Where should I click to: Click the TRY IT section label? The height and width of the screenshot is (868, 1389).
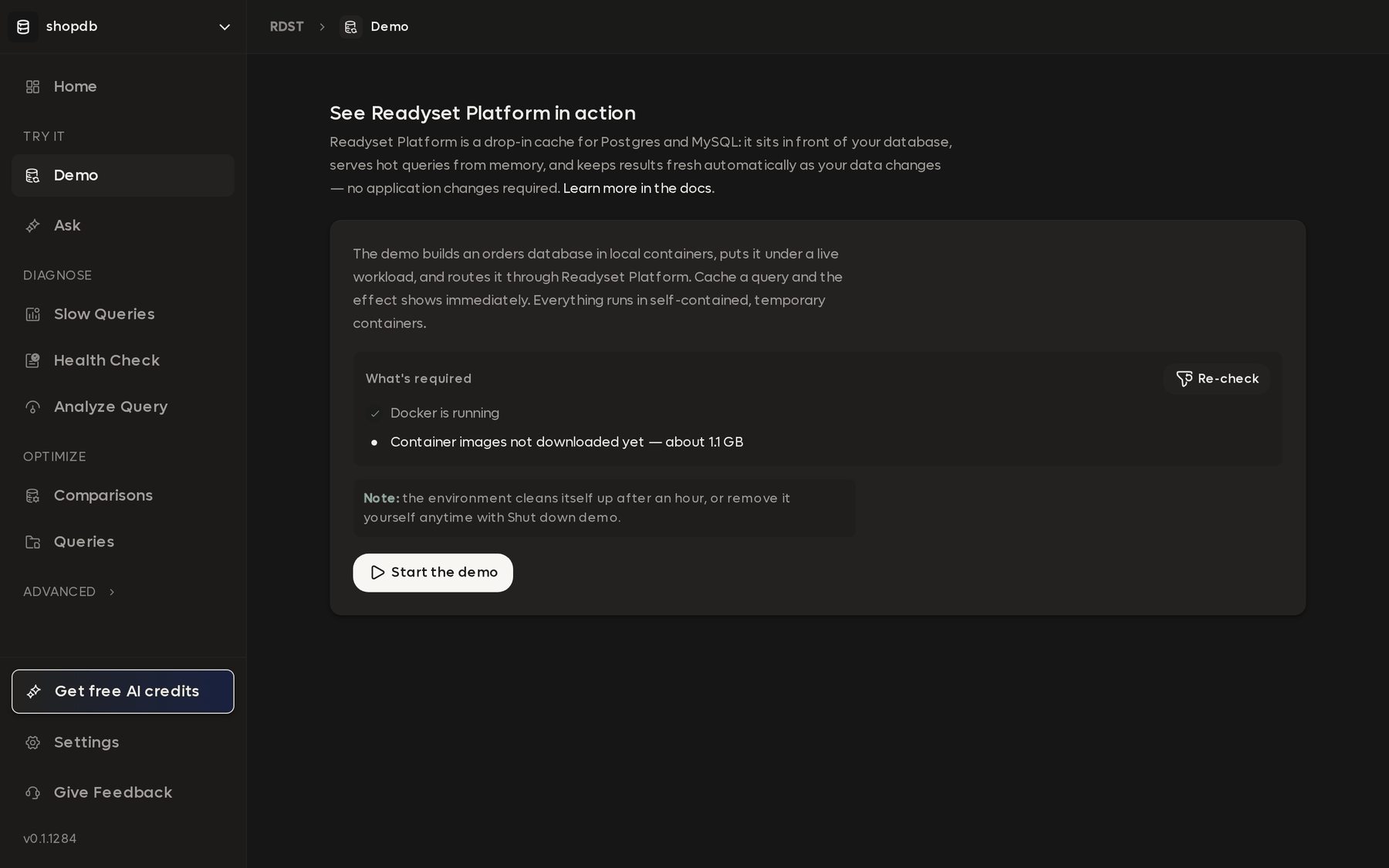44,137
